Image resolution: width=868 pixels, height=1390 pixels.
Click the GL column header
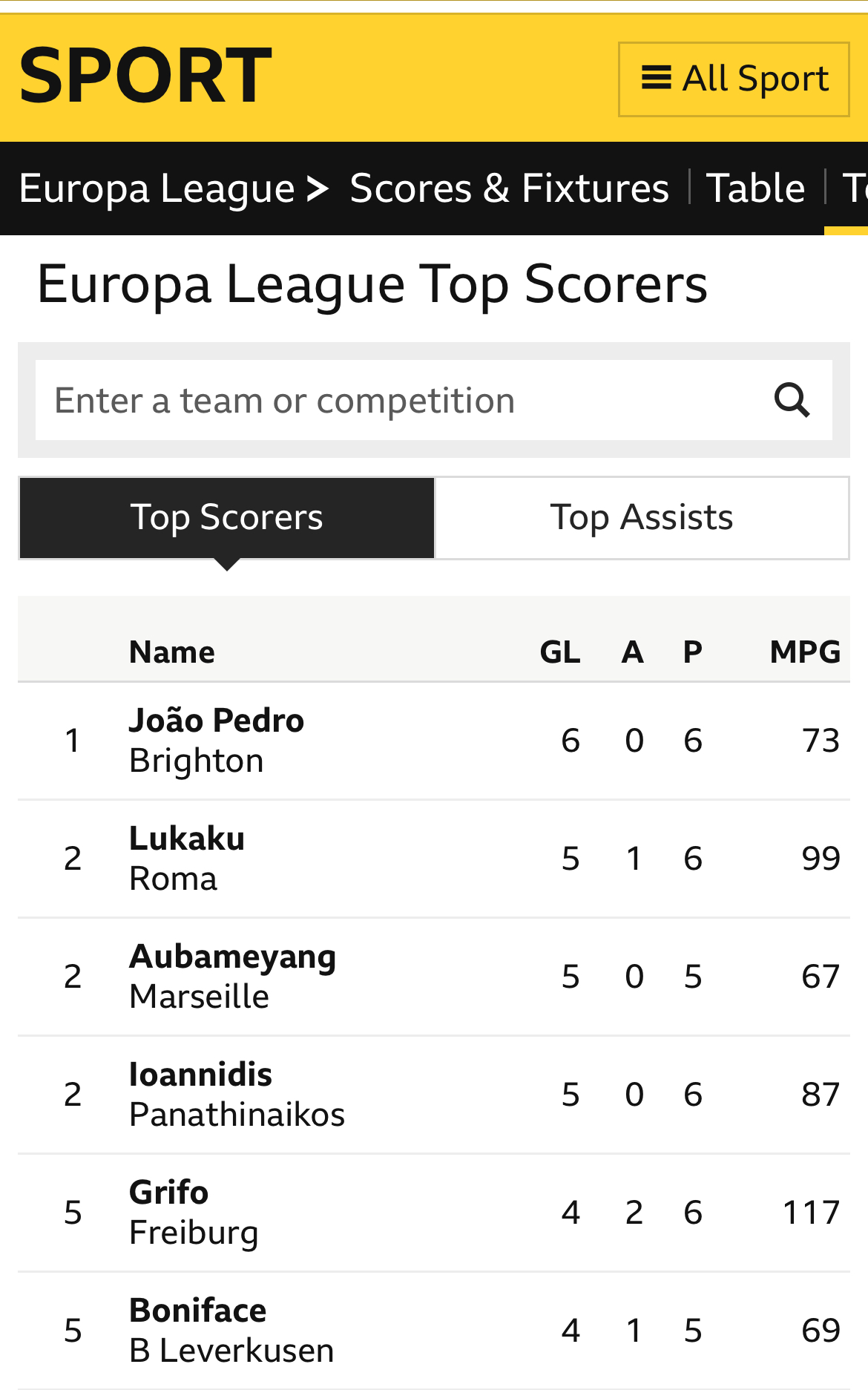coord(560,652)
